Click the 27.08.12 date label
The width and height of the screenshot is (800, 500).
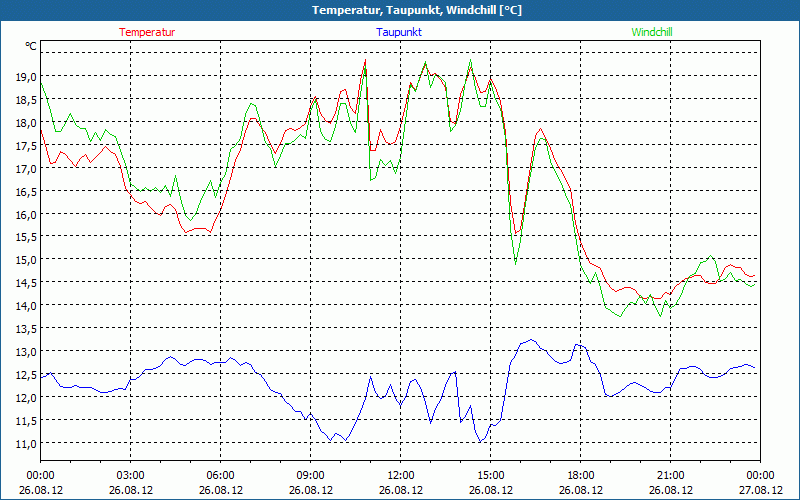[759, 490]
